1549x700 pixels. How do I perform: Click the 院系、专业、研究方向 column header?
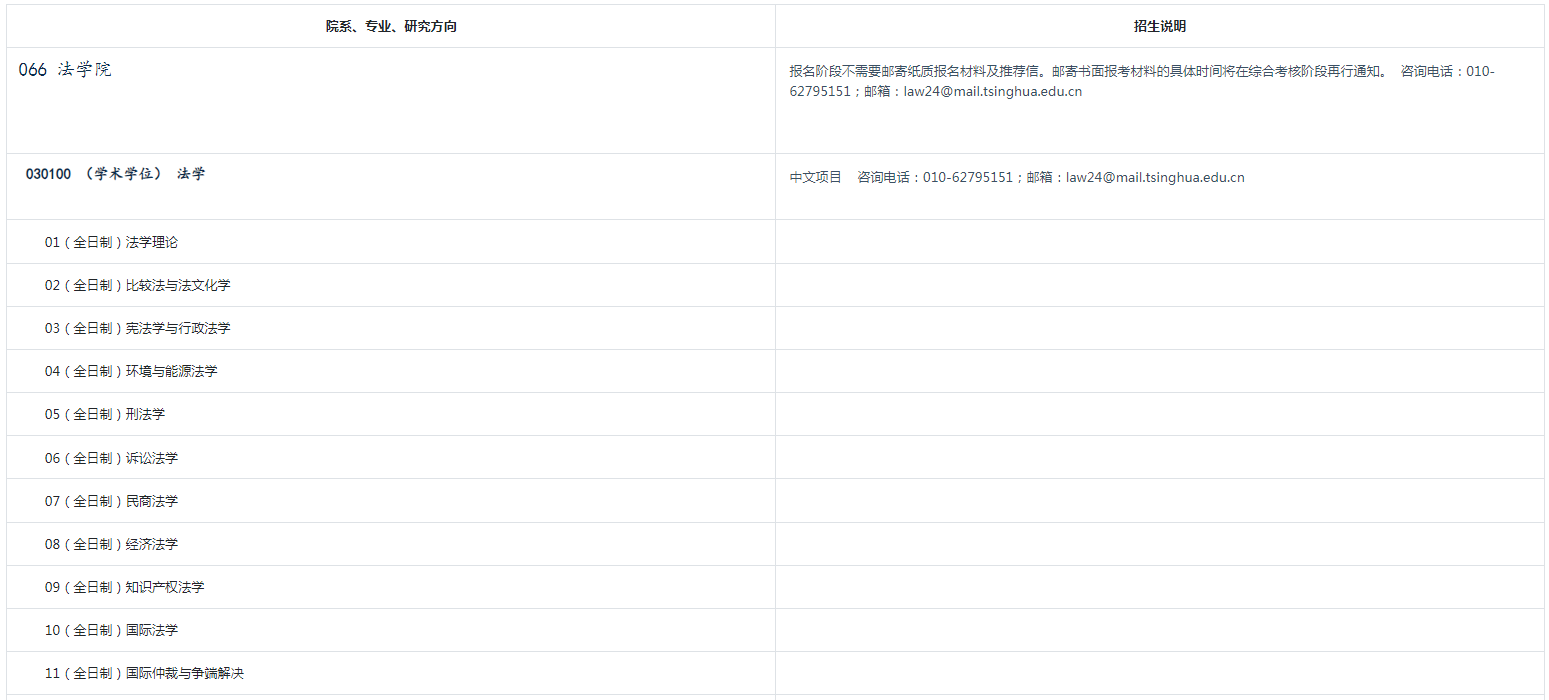pyautogui.click(x=391, y=27)
